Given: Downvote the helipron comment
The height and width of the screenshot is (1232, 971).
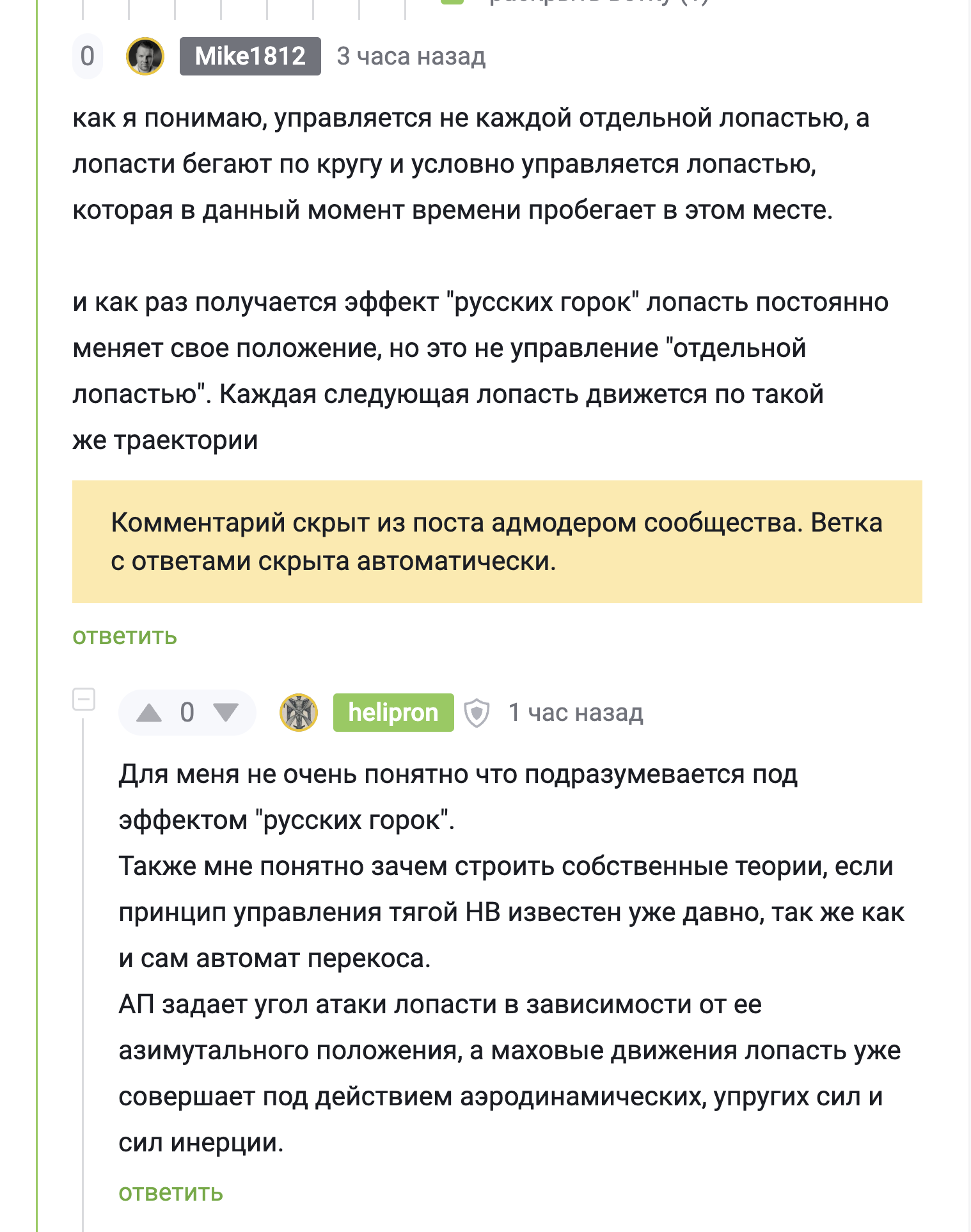Looking at the screenshot, I should [x=225, y=713].
